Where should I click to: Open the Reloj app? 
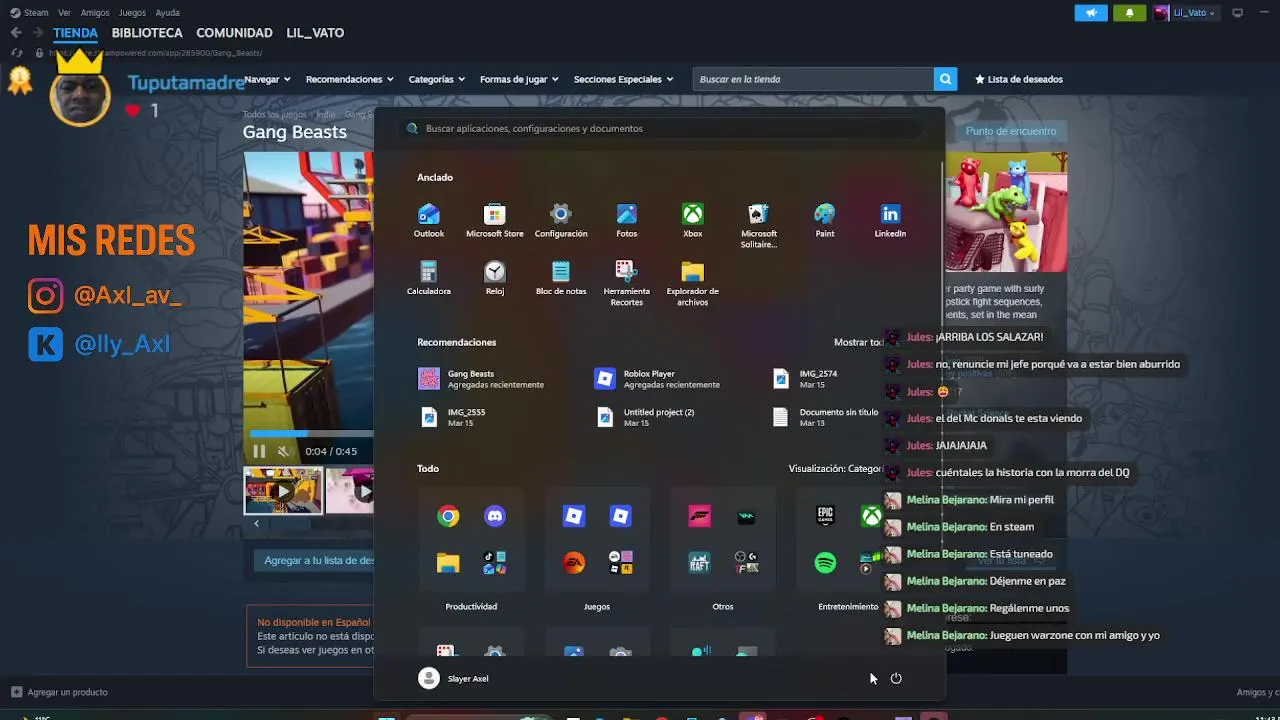pyautogui.click(x=495, y=279)
